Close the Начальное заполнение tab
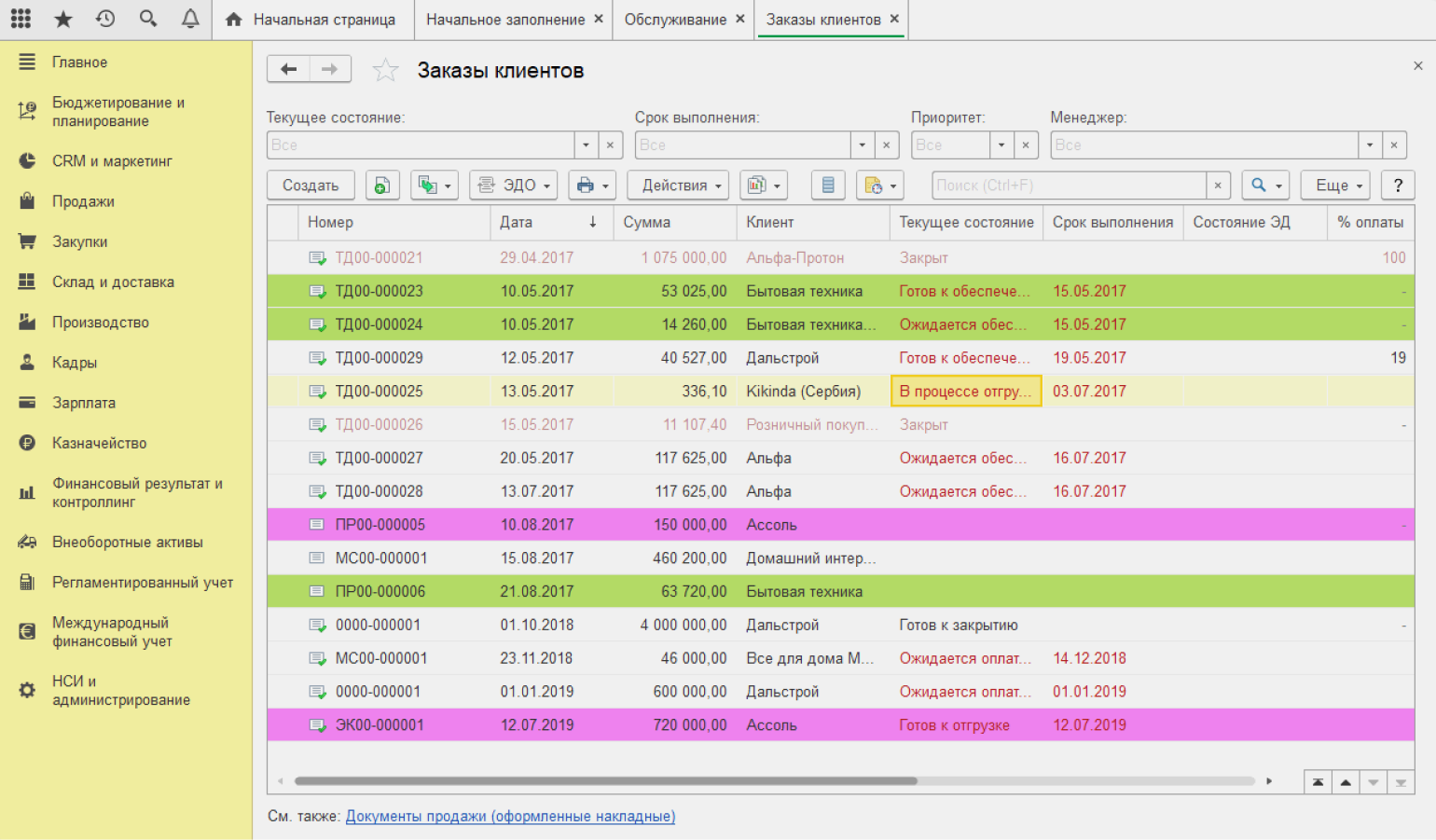1436x840 pixels. tap(599, 19)
